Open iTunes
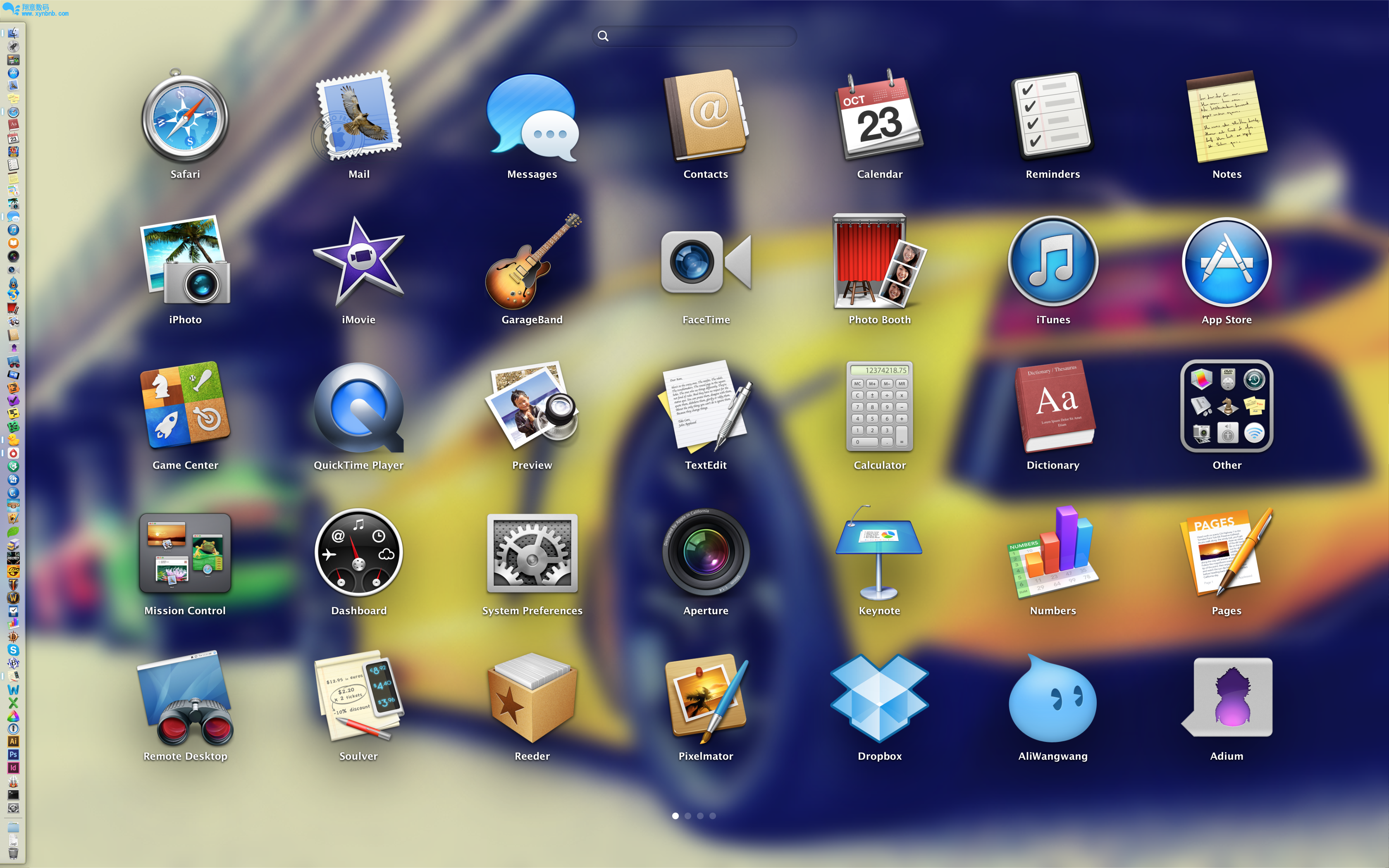 click(1052, 261)
